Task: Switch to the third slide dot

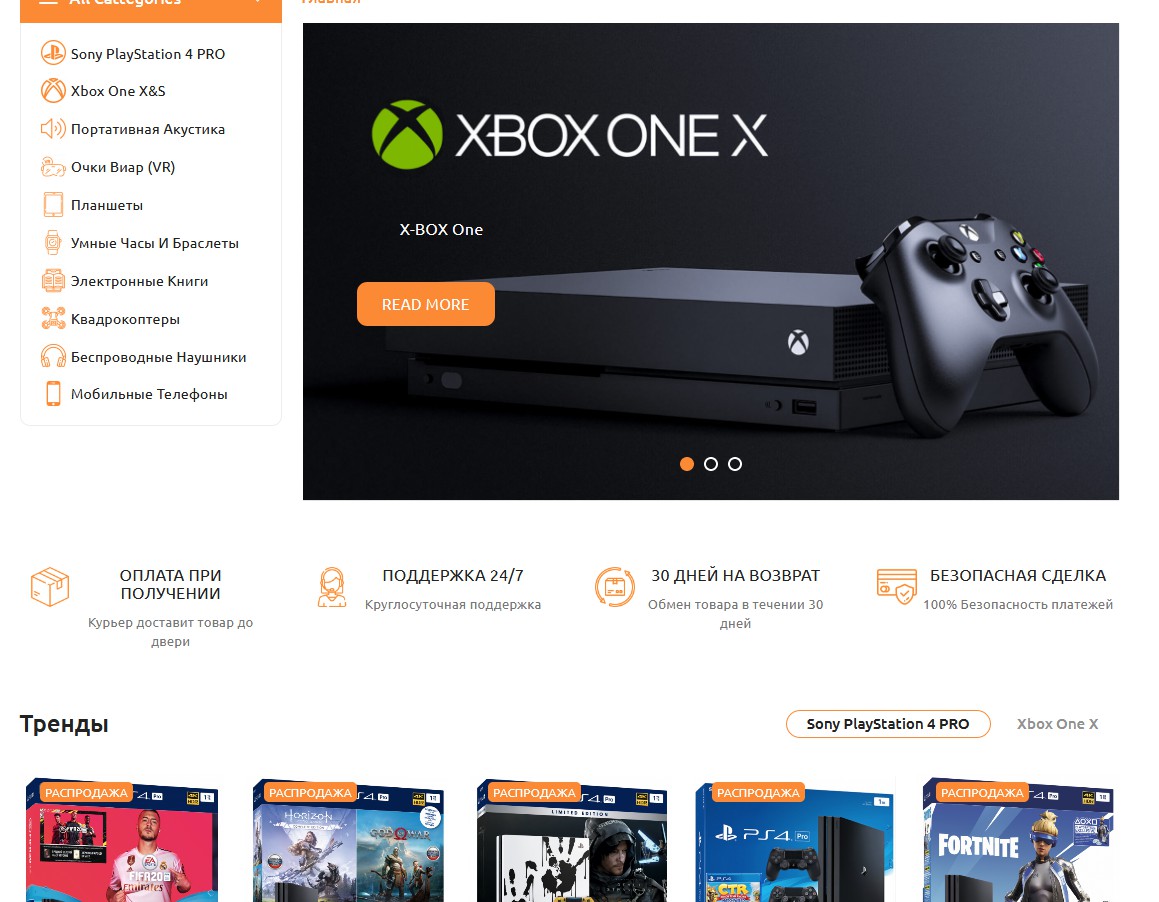Action: pyautogui.click(x=735, y=464)
